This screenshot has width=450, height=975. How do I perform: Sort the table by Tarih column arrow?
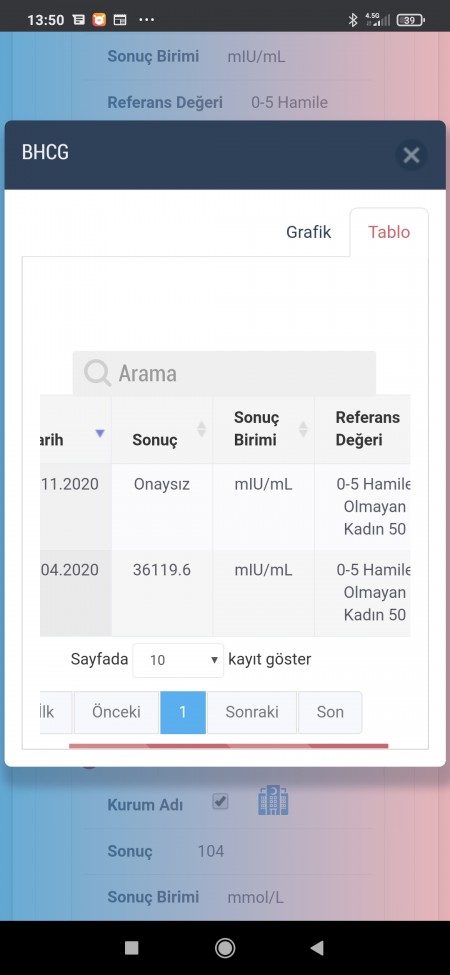99,433
